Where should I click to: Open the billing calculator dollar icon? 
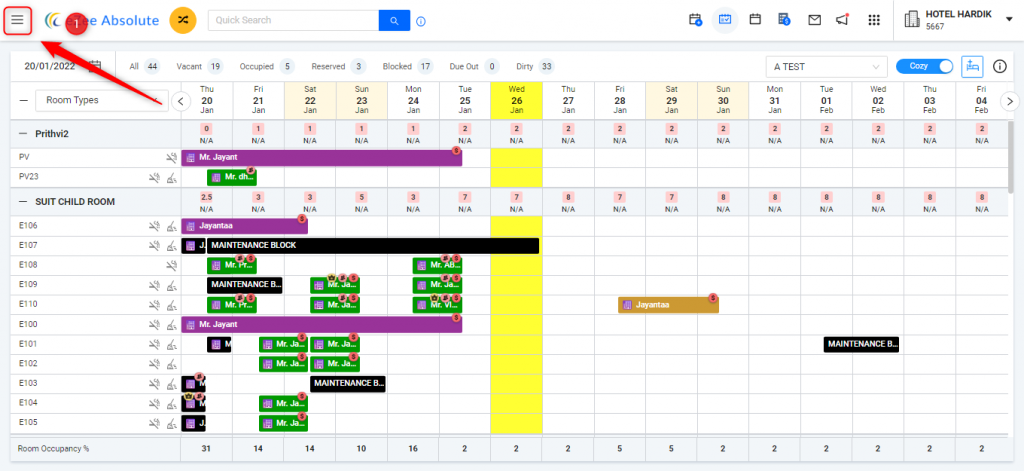pyautogui.click(x=784, y=20)
